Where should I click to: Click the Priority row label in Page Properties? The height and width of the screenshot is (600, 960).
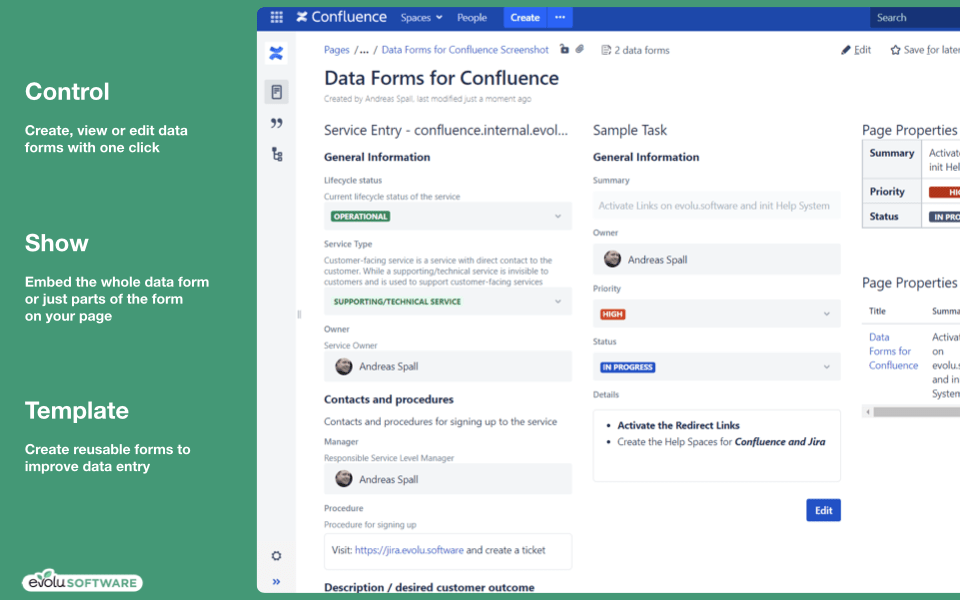(887, 192)
